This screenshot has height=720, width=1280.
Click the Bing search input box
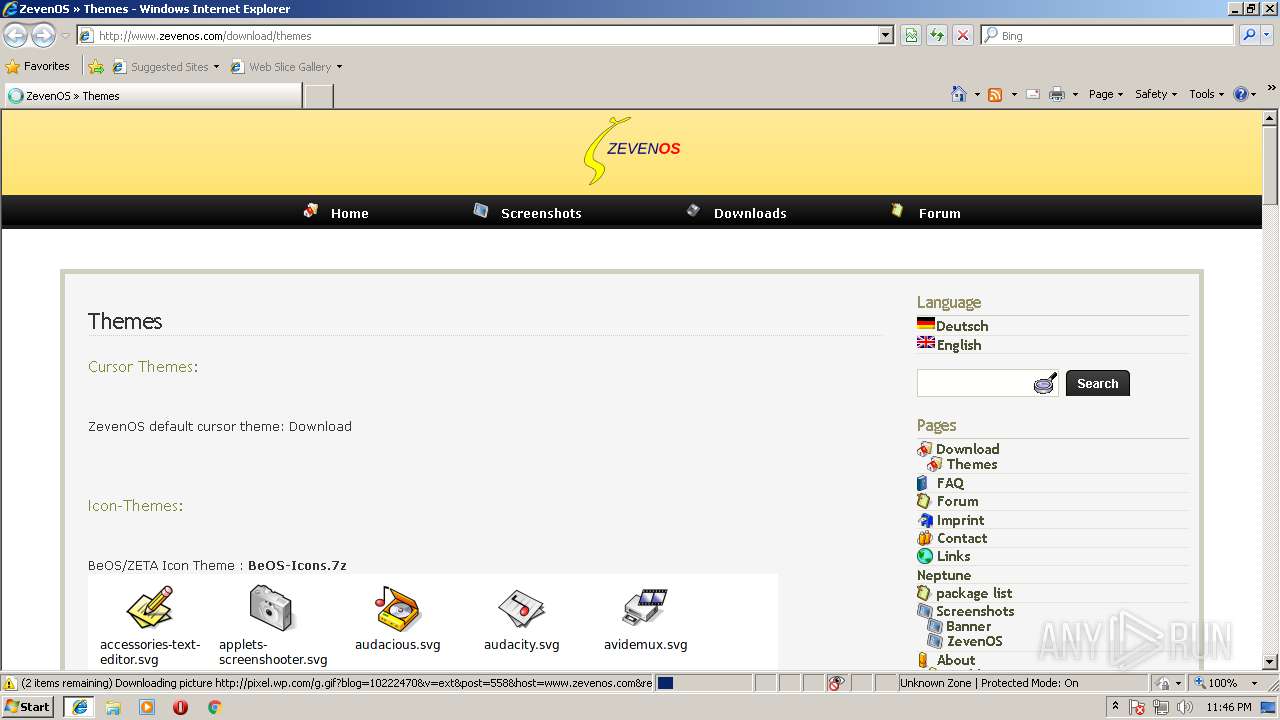(x=1107, y=35)
